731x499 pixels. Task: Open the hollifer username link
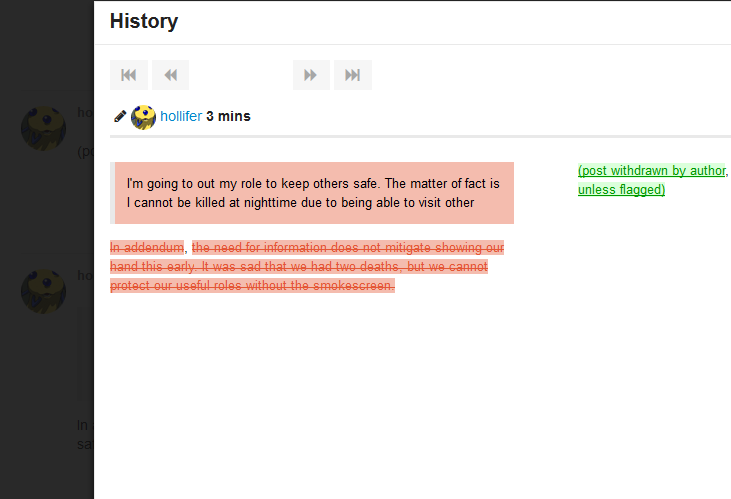(181, 117)
